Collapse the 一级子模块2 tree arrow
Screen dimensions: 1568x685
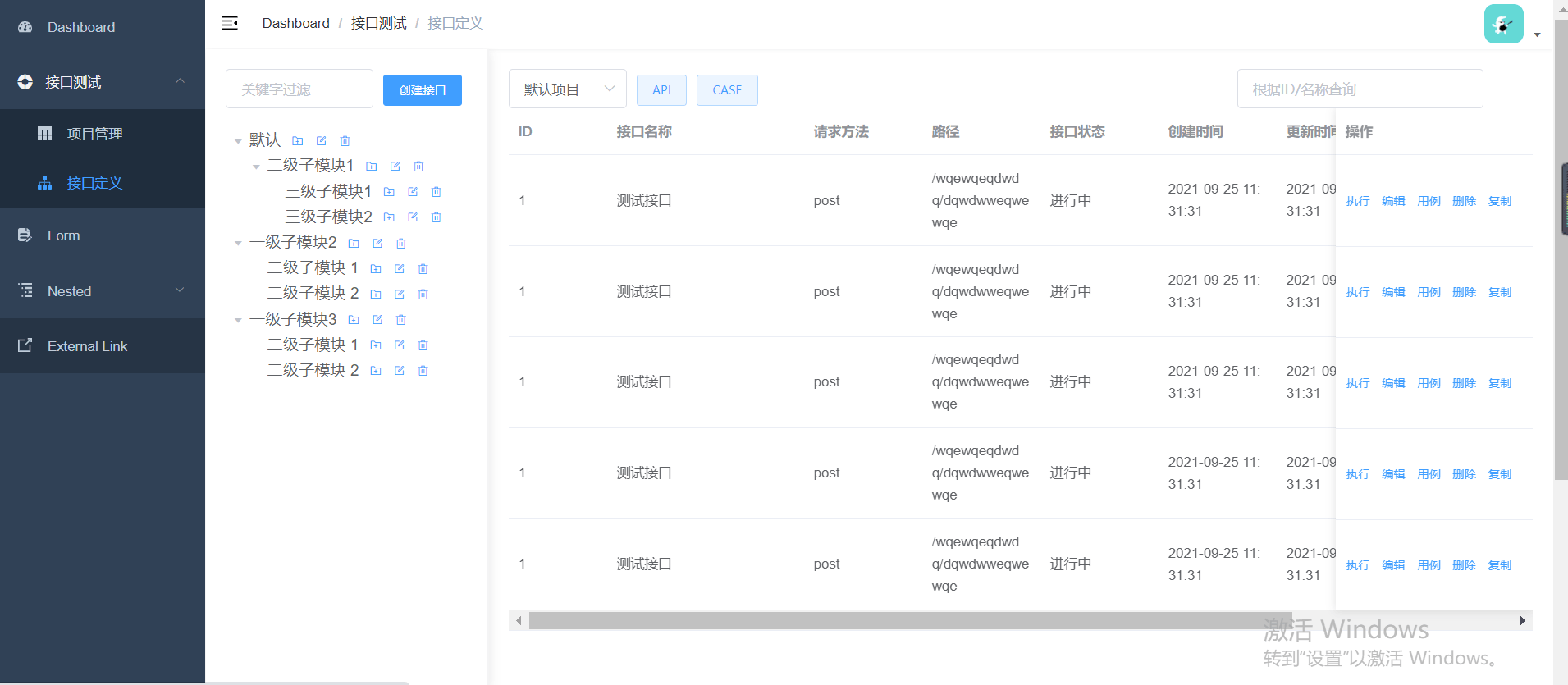[x=238, y=244]
